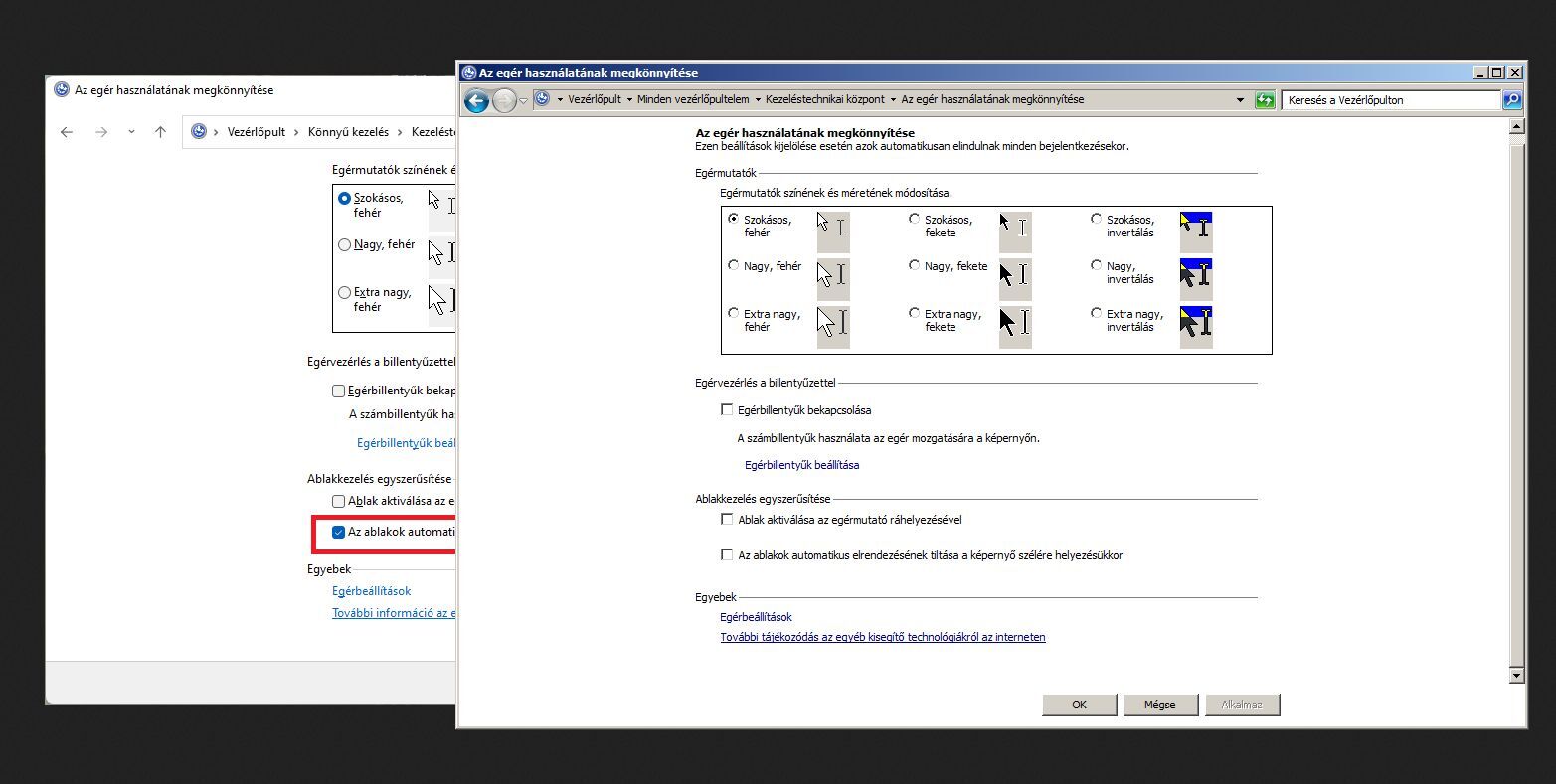Click the OK button
This screenshot has height=784, width=1556.
point(1080,705)
